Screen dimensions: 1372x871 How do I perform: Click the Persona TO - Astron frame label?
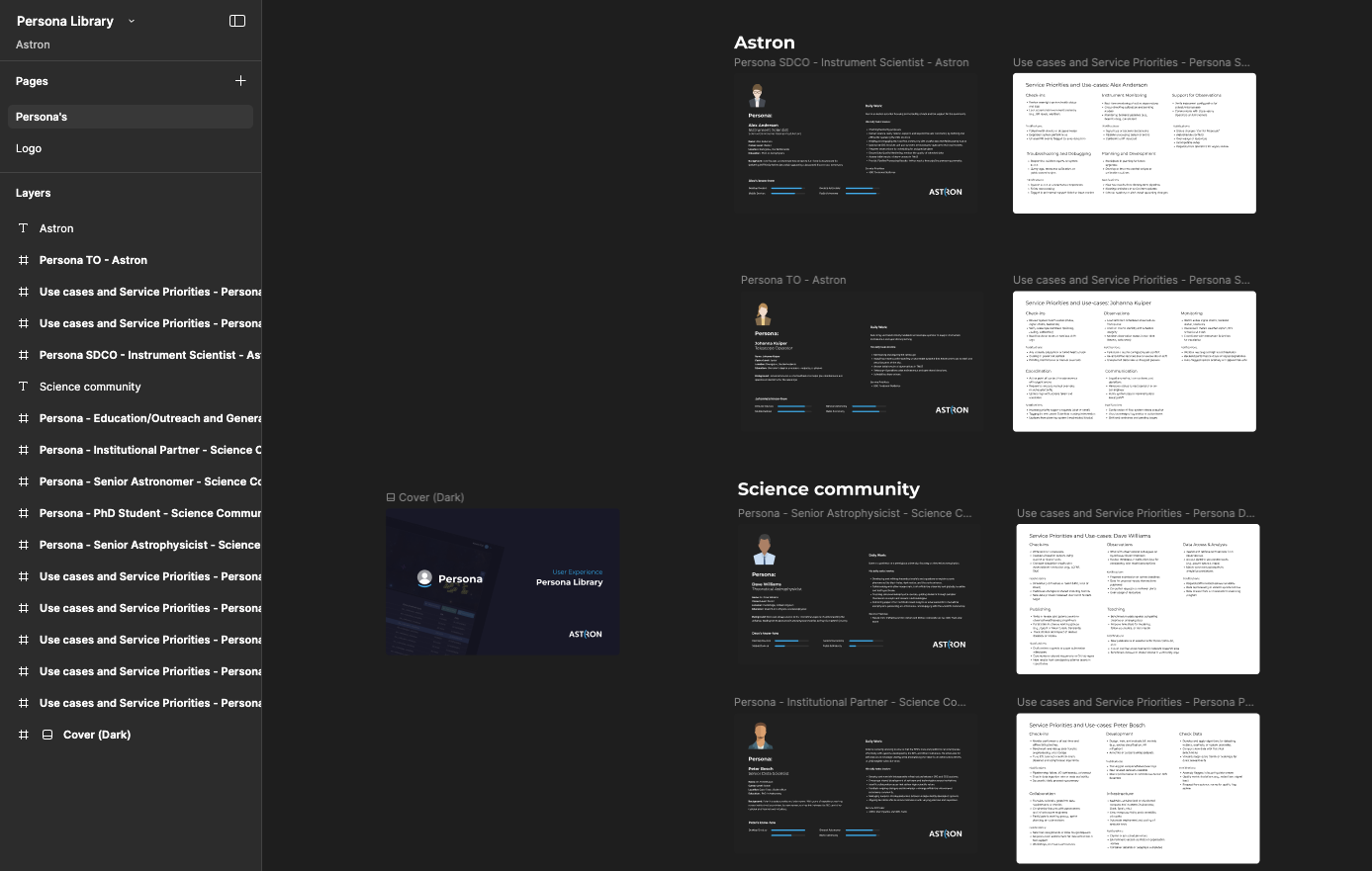pyautogui.click(x=793, y=280)
